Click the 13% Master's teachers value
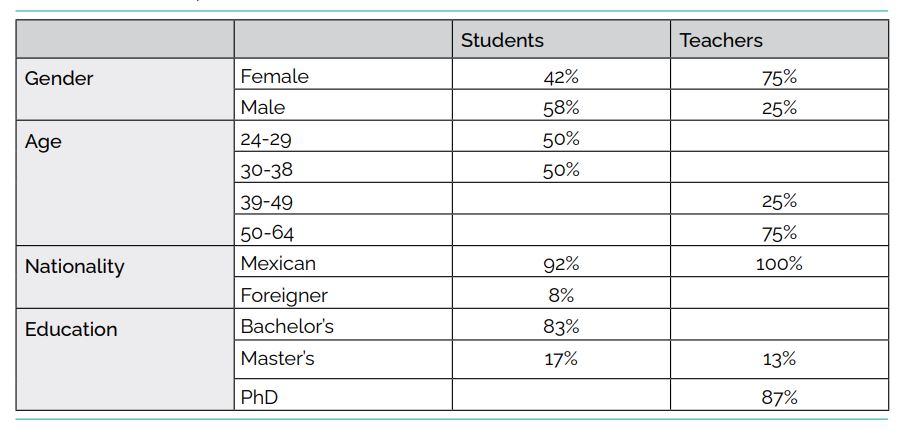The width and height of the screenshot is (902, 430). coord(779,360)
